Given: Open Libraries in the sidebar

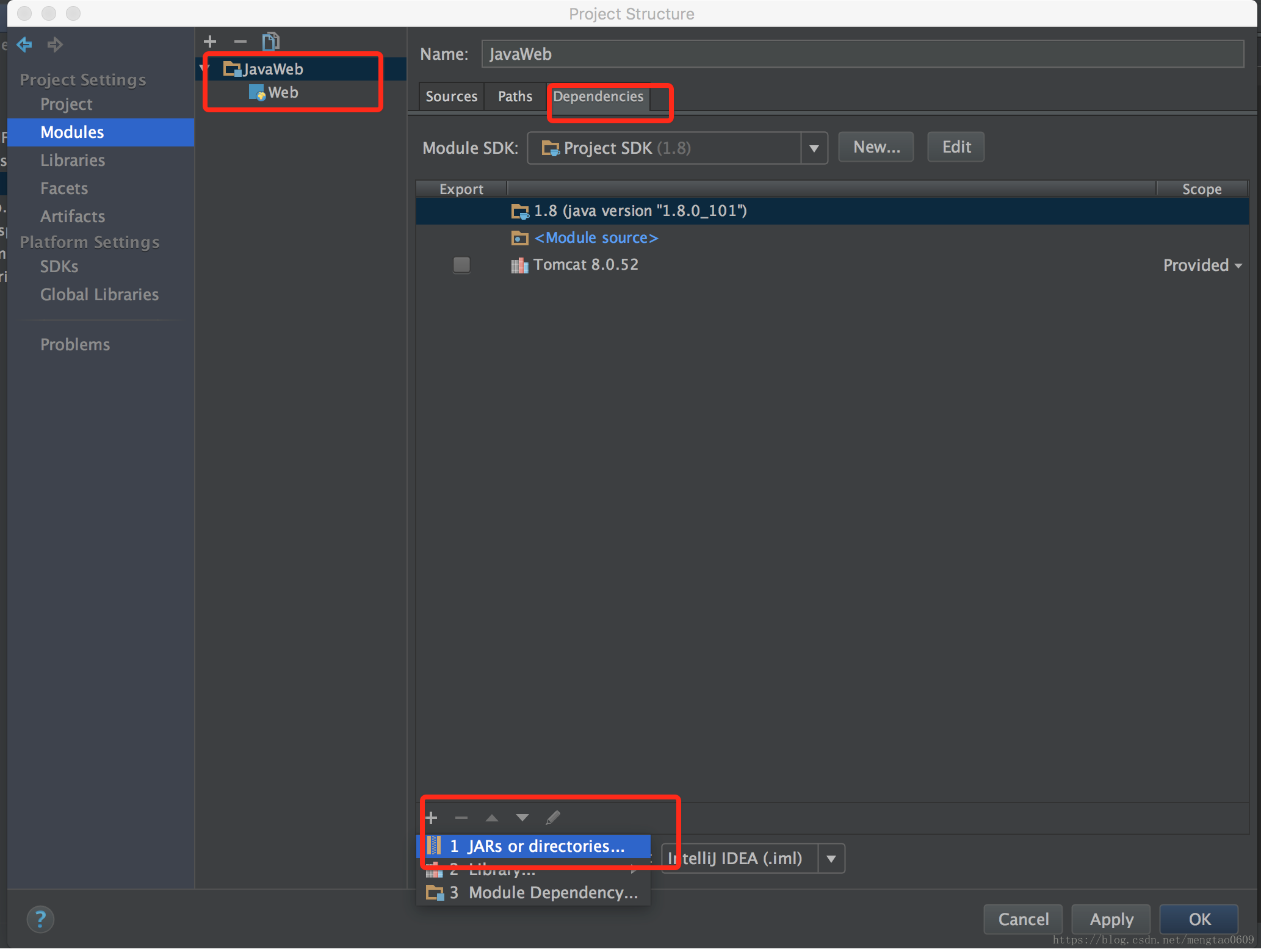Looking at the screenshot, I should 73,160.
